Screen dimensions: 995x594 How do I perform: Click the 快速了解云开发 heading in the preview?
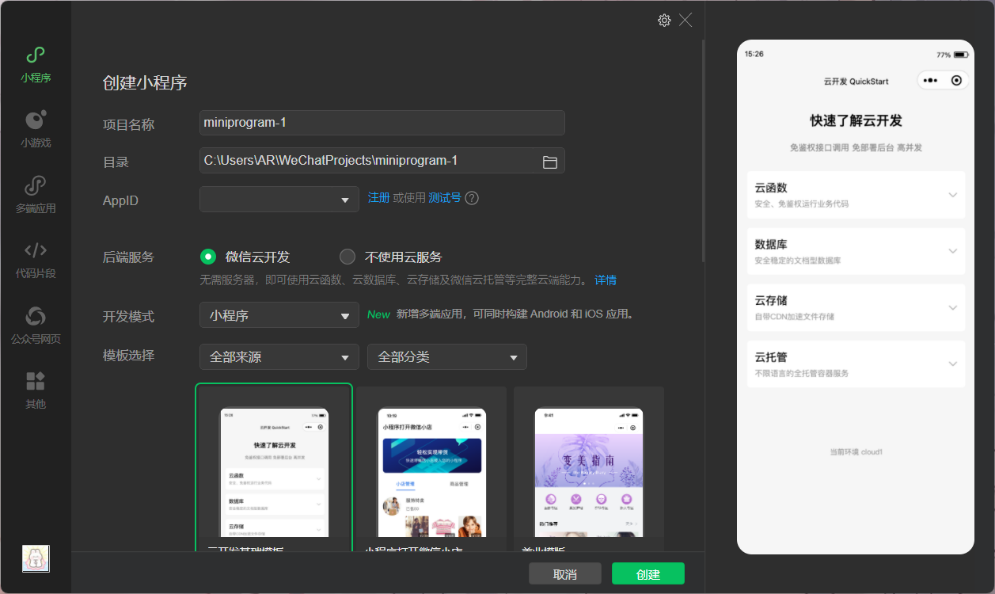pyautogui.click(x=856, y=121)
